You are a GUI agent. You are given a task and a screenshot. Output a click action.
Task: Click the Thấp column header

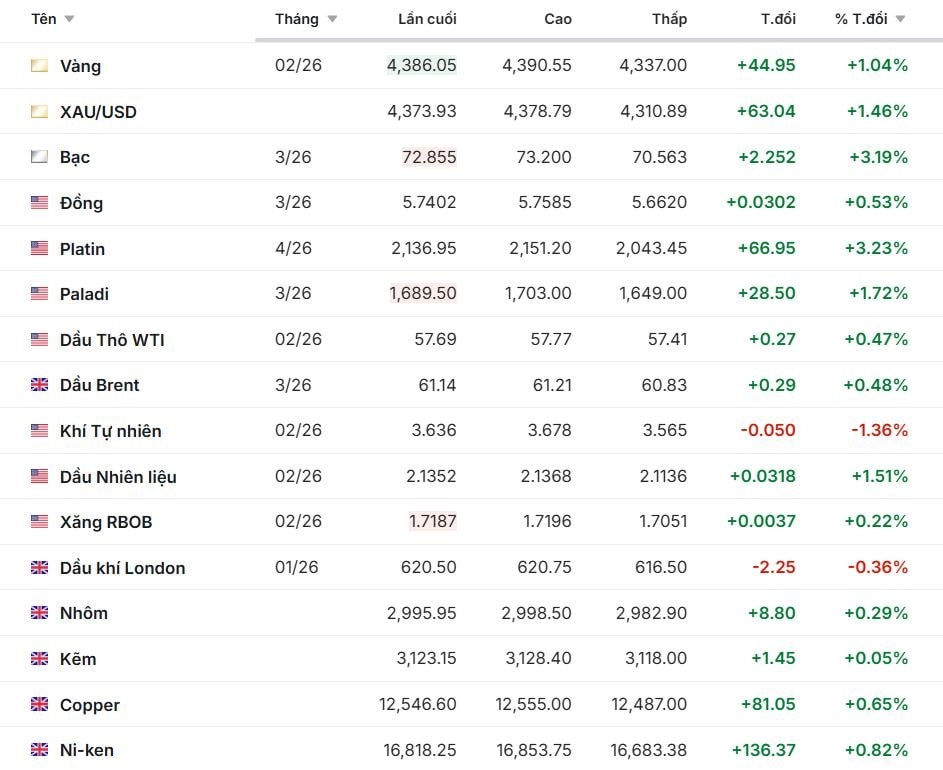pyautogui.click(x=669, y=19)
